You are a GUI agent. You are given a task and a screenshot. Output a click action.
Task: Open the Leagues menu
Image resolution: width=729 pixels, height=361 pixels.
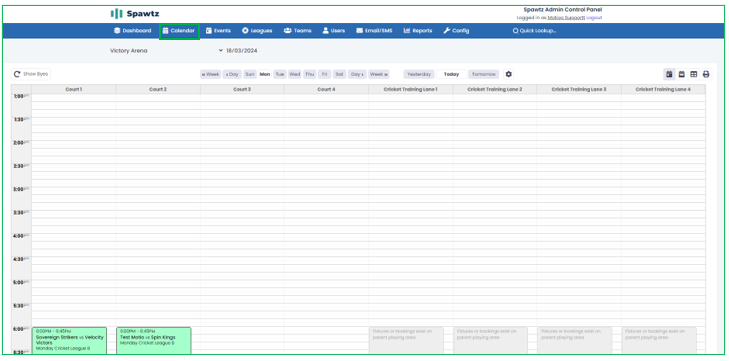coord(257,31)
